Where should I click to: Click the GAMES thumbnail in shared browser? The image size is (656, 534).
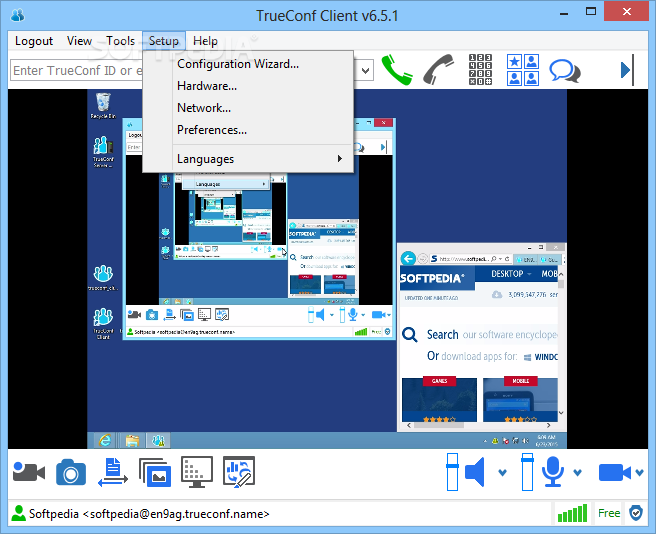[x=439, y=399]
